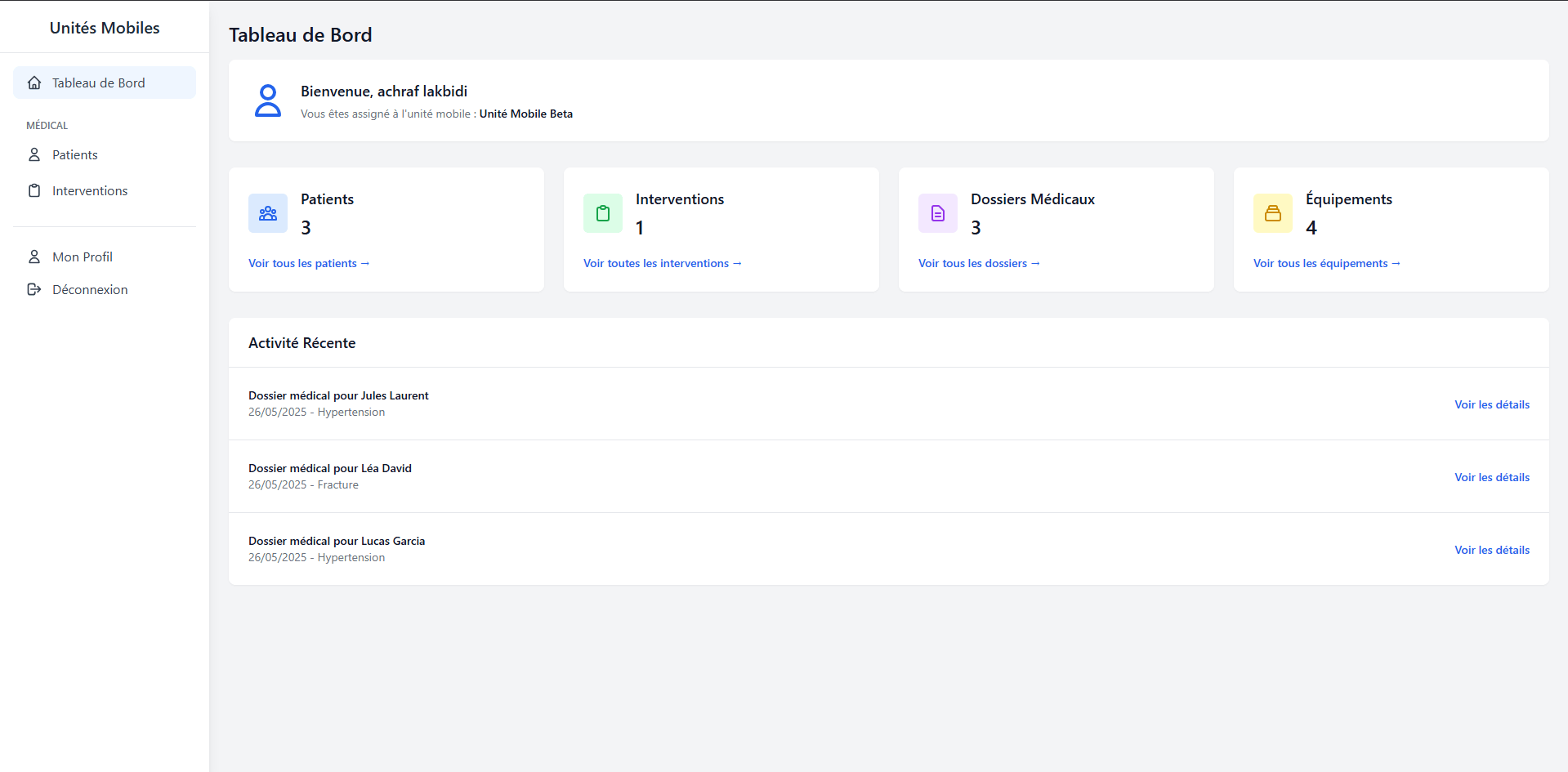
Task: View details for Lucas Garcia's dossier
Action: click(1492, 550)
